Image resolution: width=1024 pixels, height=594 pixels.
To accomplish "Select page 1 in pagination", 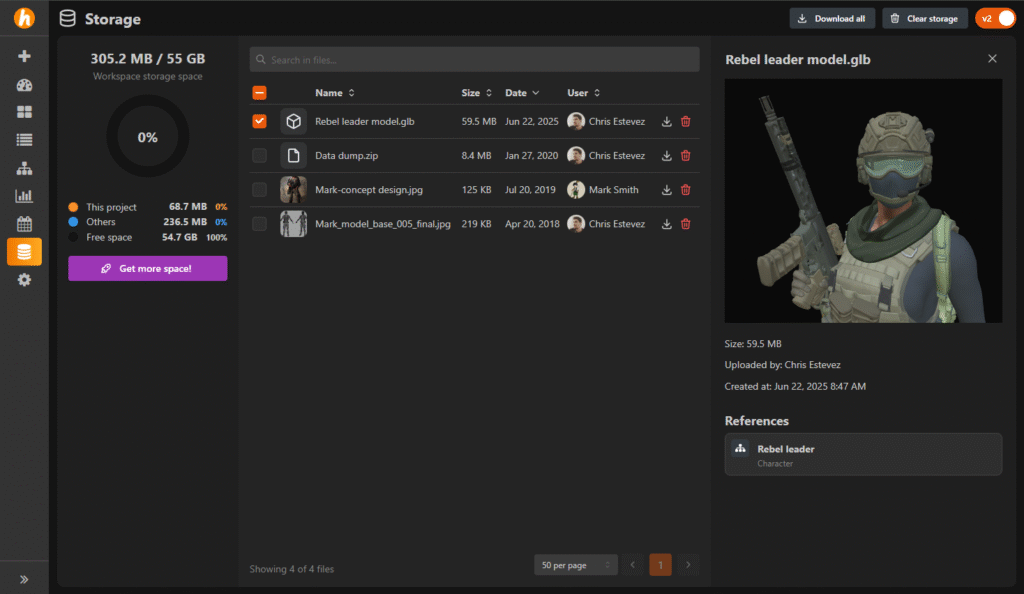I will (x=660, y=565).
